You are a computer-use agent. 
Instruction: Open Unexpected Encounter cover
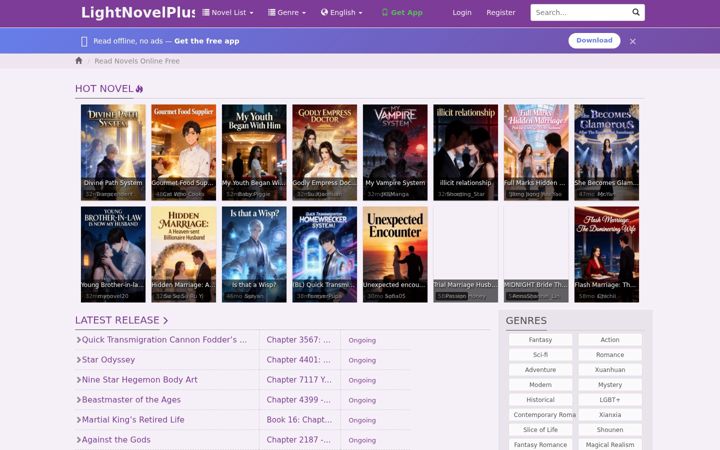395,254
